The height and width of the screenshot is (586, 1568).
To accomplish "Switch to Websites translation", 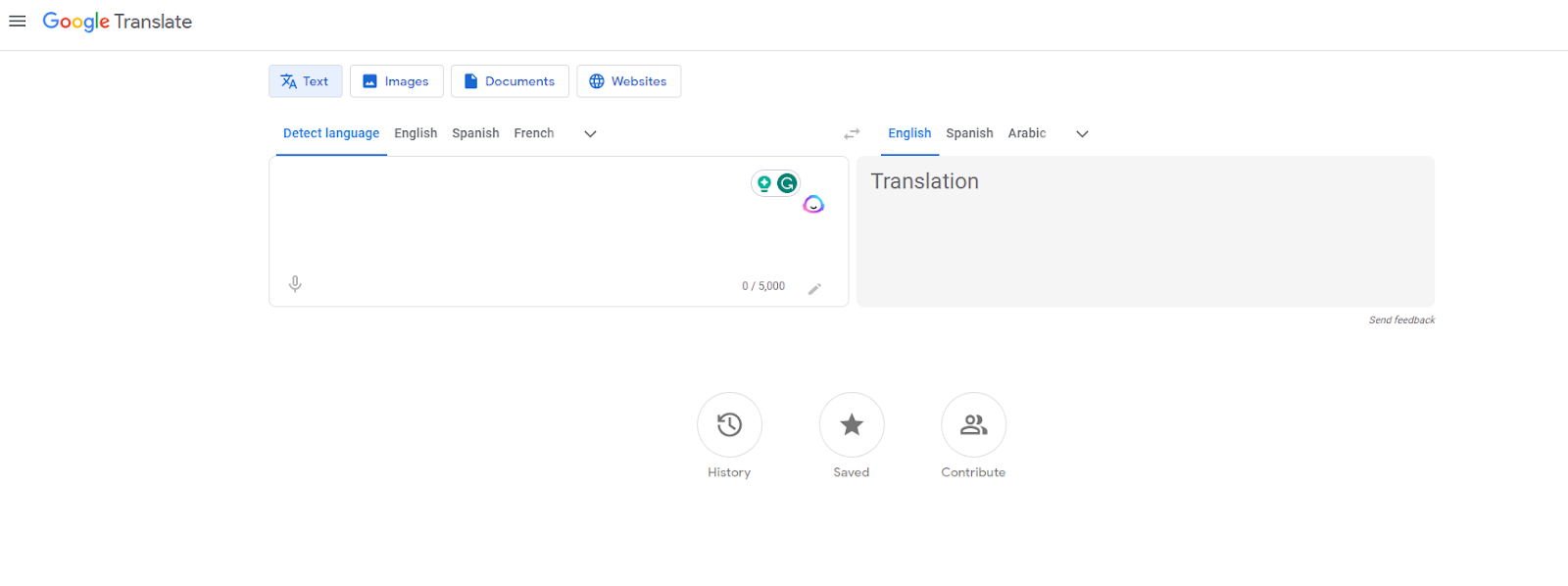I will tap(628, 81).
